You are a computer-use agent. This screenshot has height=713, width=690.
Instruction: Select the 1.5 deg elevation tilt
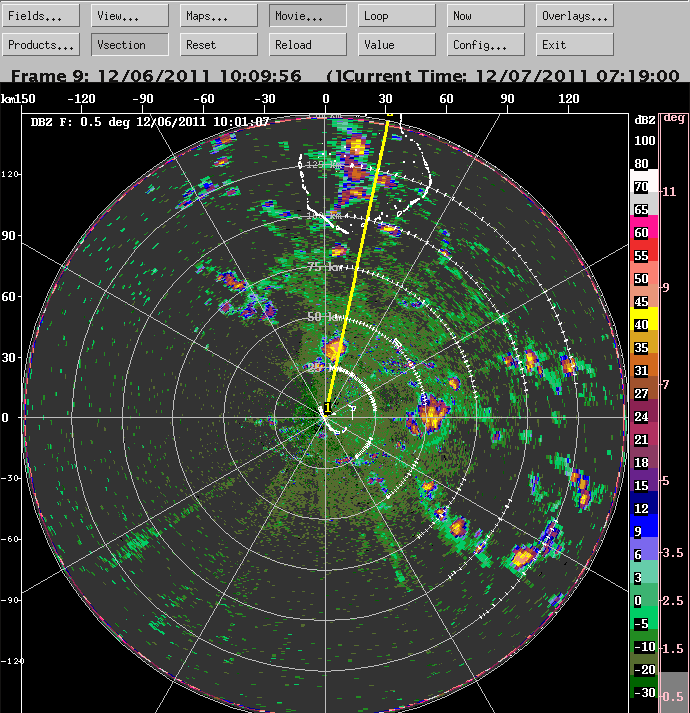click(x=674, y=648)
